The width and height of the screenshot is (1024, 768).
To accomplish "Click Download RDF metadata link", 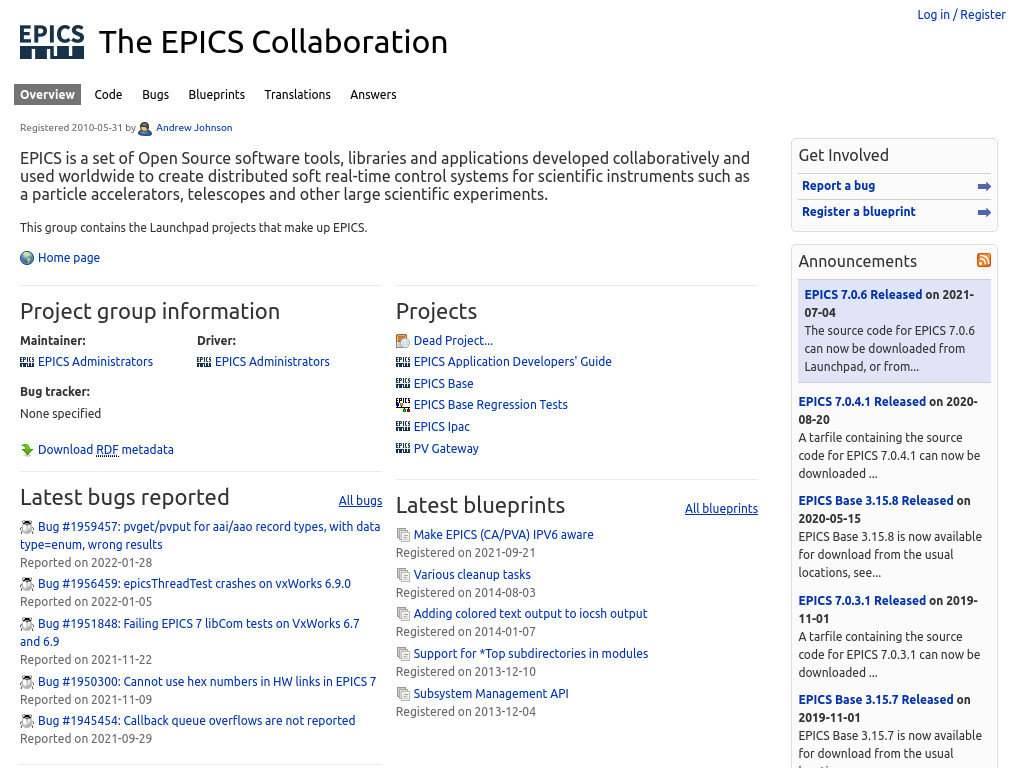I will click(106, 450).
